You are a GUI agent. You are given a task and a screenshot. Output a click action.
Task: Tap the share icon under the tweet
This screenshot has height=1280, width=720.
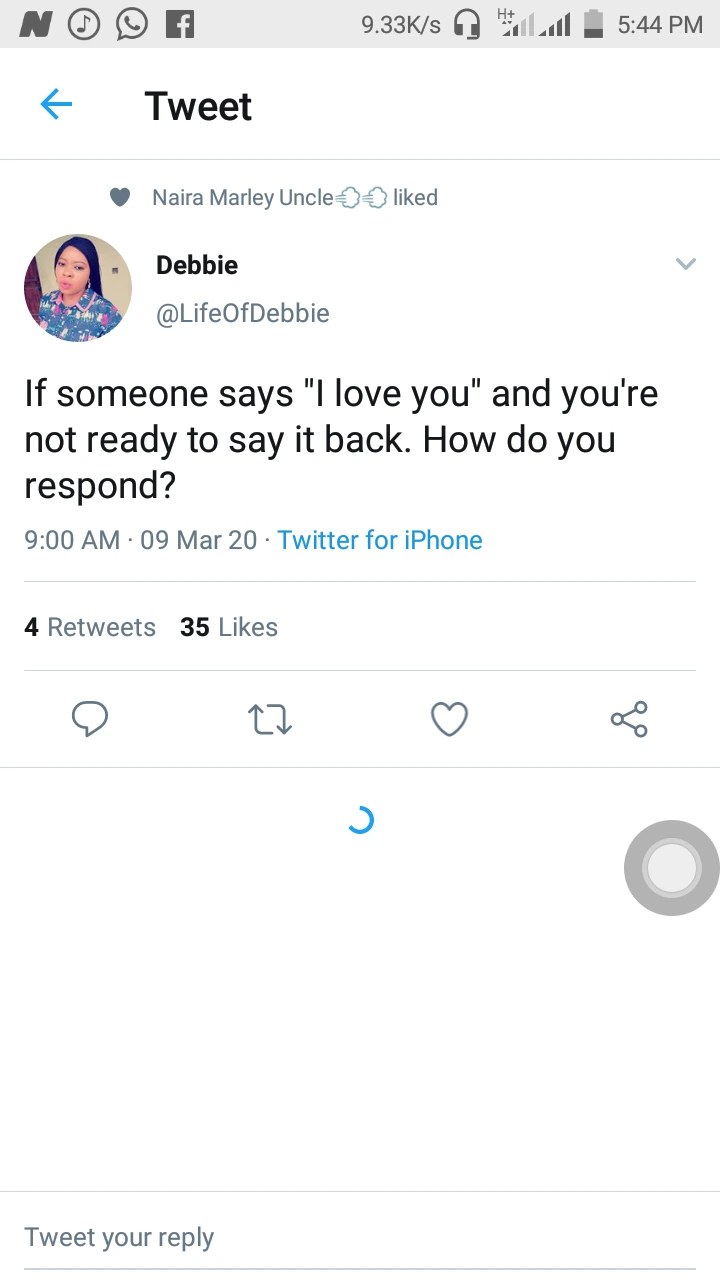(x=629, y=718)
